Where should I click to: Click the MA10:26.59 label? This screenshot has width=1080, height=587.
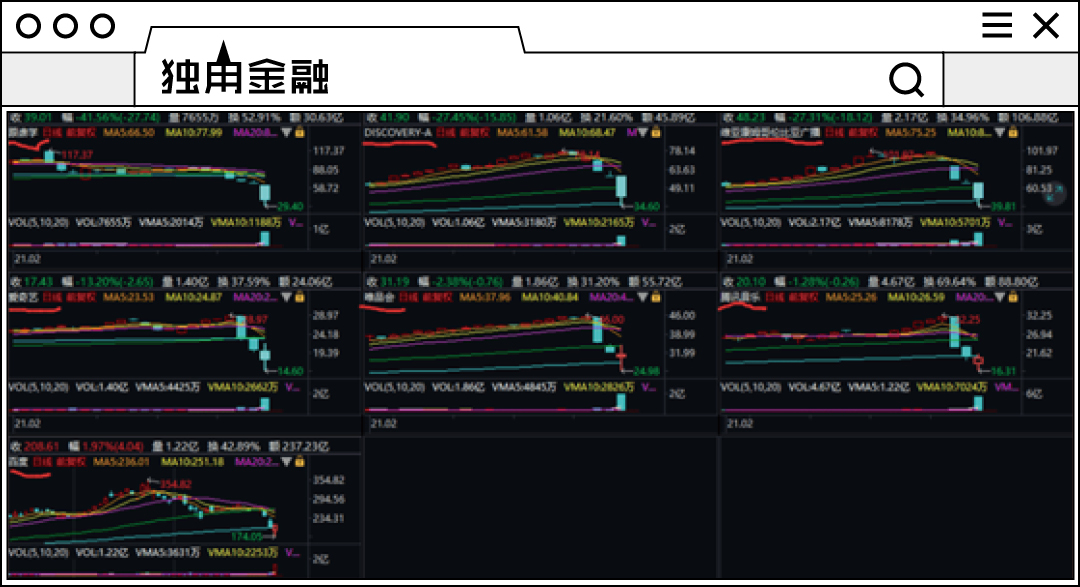coord(916,297)
